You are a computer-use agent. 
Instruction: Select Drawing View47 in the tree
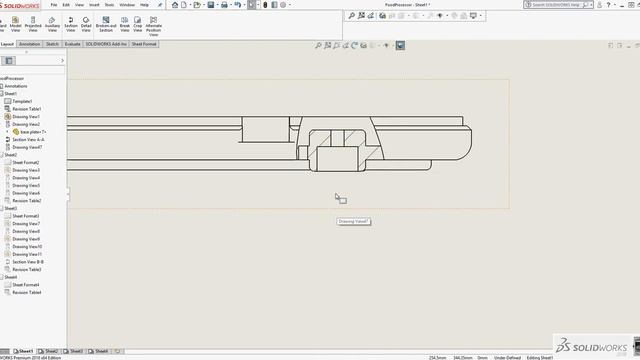click(x=27, y=147)
